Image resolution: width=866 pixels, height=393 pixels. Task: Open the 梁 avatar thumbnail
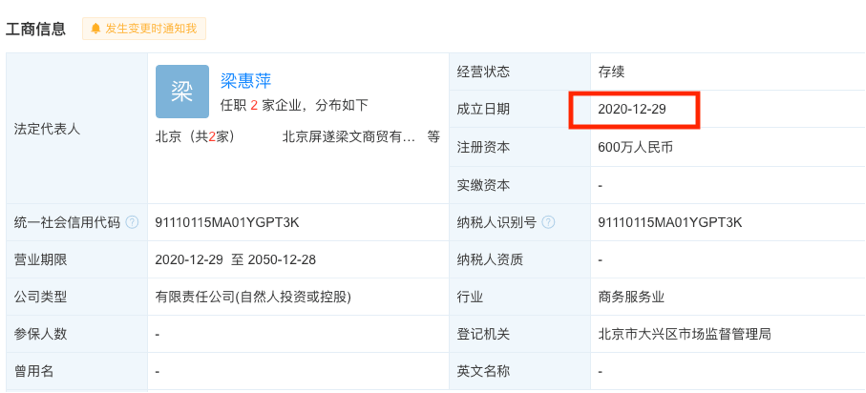[x=182, y=92]
